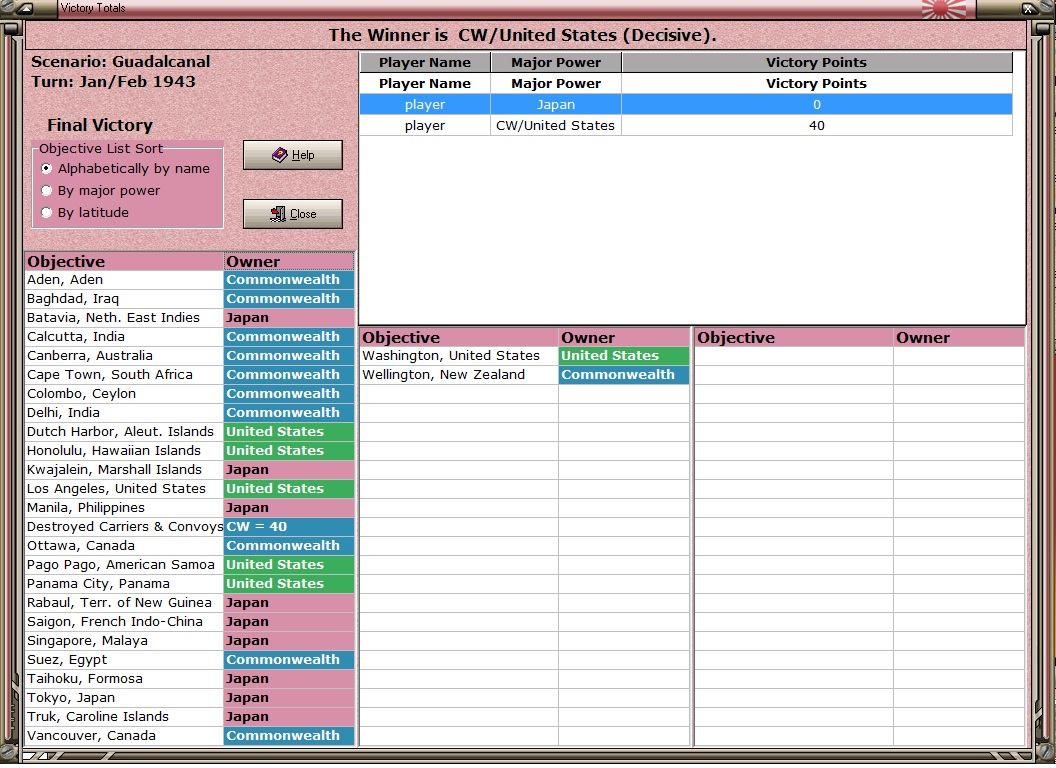Select Pago Pago, American Samoa objective
Viewport: 1056px width, 768px height.
(x=124, y=565)
